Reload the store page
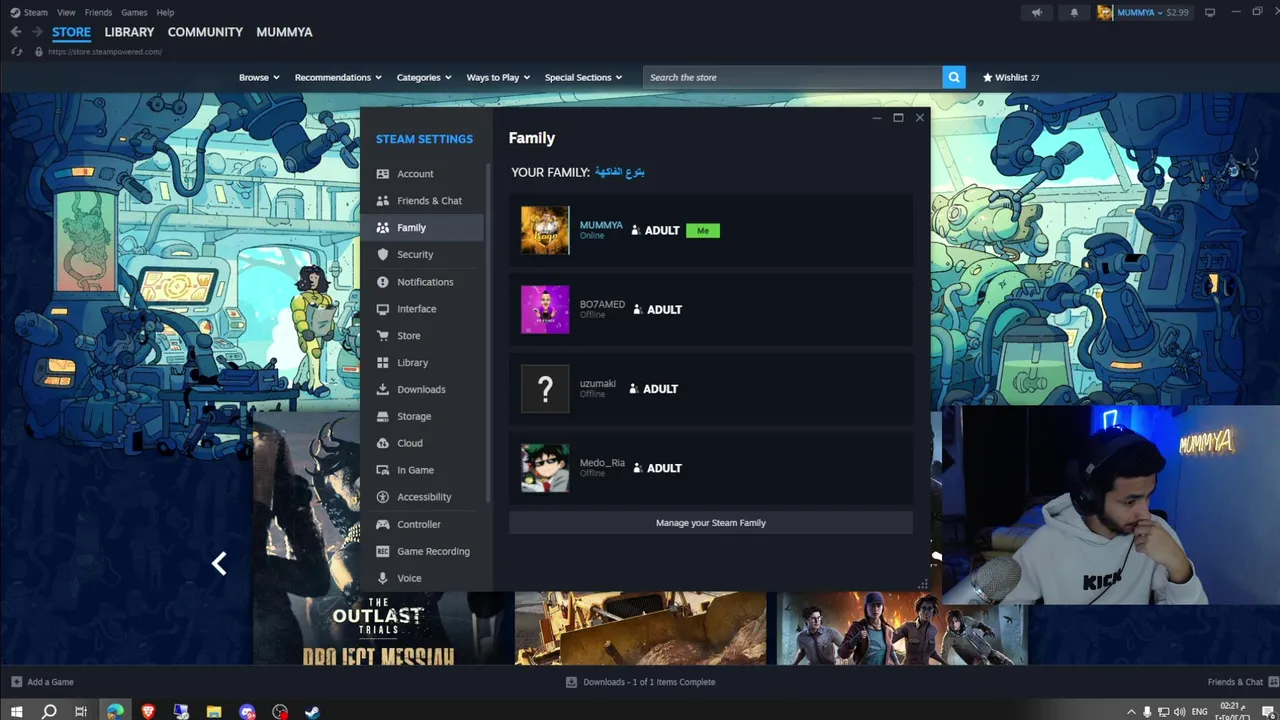The height and width of the screenshot is (720, 1280). pyautogui.click(x=16, y=52)
